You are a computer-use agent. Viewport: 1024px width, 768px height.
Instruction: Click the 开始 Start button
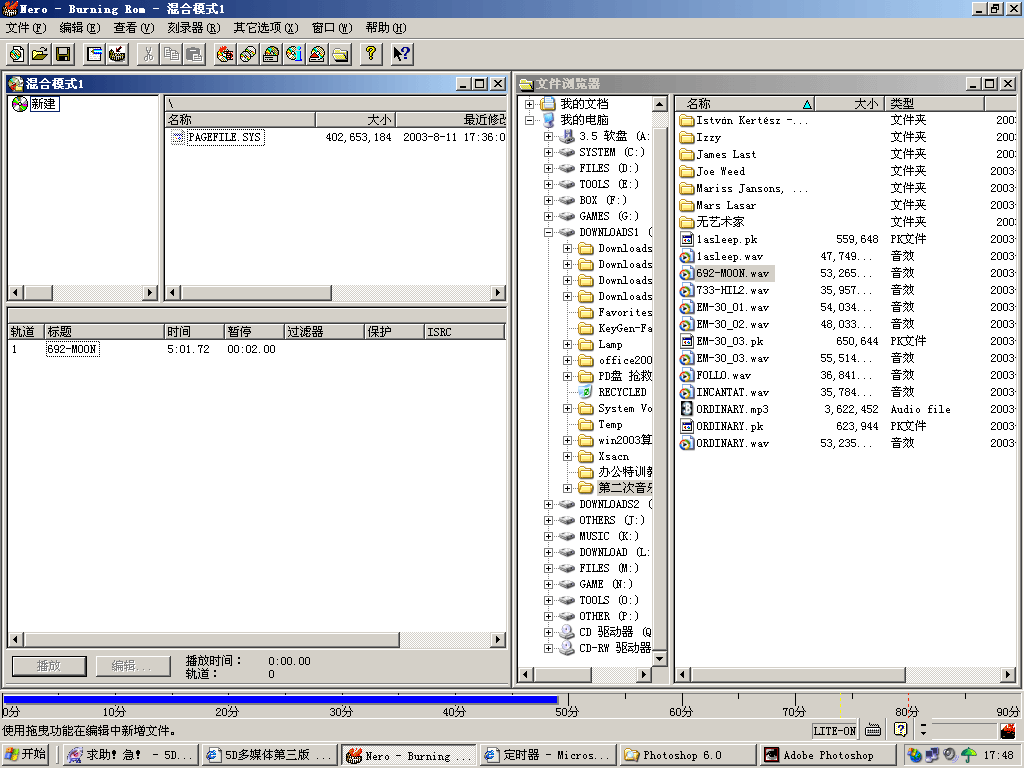click(25, 754)
